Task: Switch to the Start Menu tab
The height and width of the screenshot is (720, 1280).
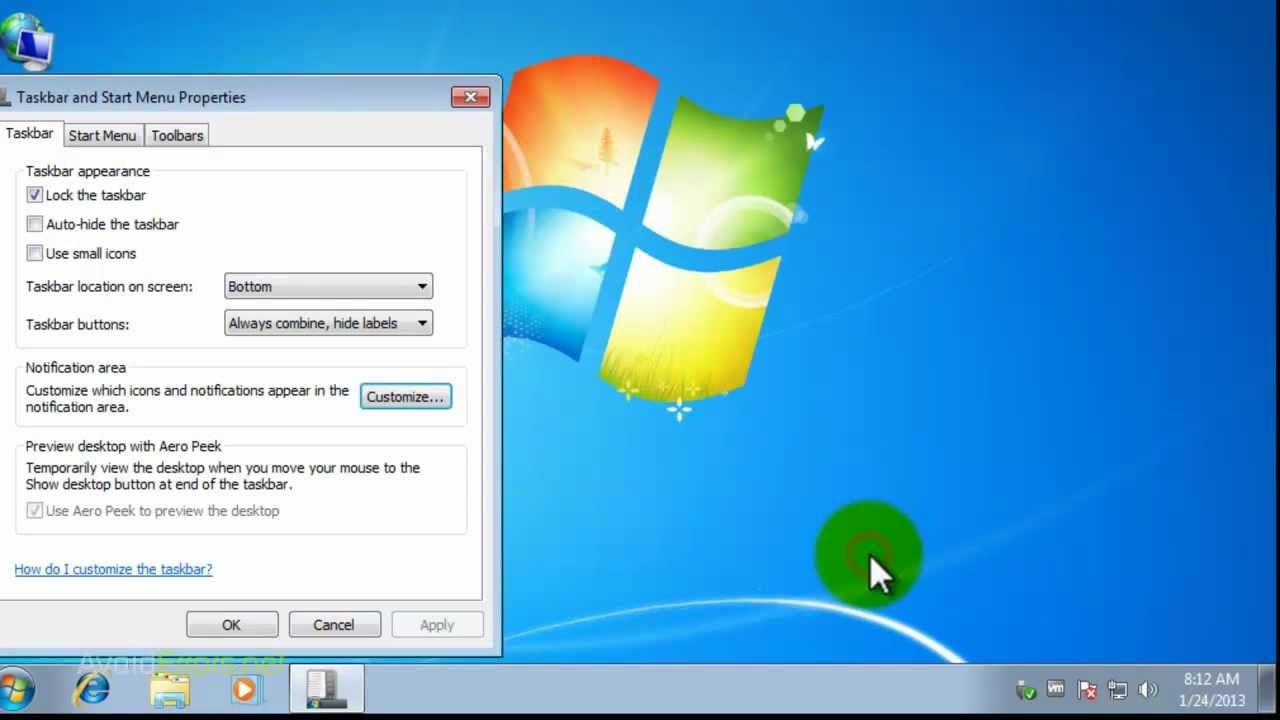Action: pos(102,135)
